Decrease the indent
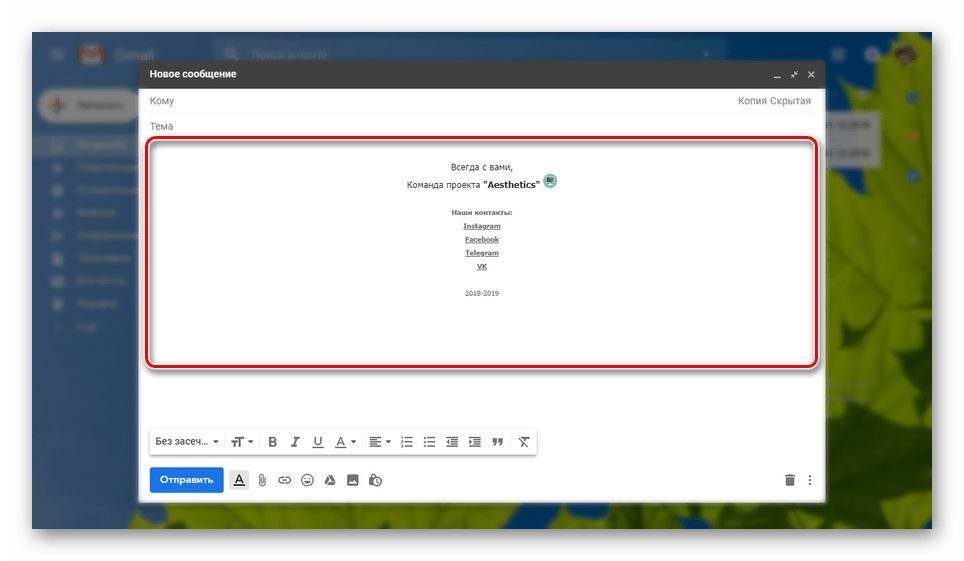The height and width of the screenshot is (561, 964). [x=452, y=442]
